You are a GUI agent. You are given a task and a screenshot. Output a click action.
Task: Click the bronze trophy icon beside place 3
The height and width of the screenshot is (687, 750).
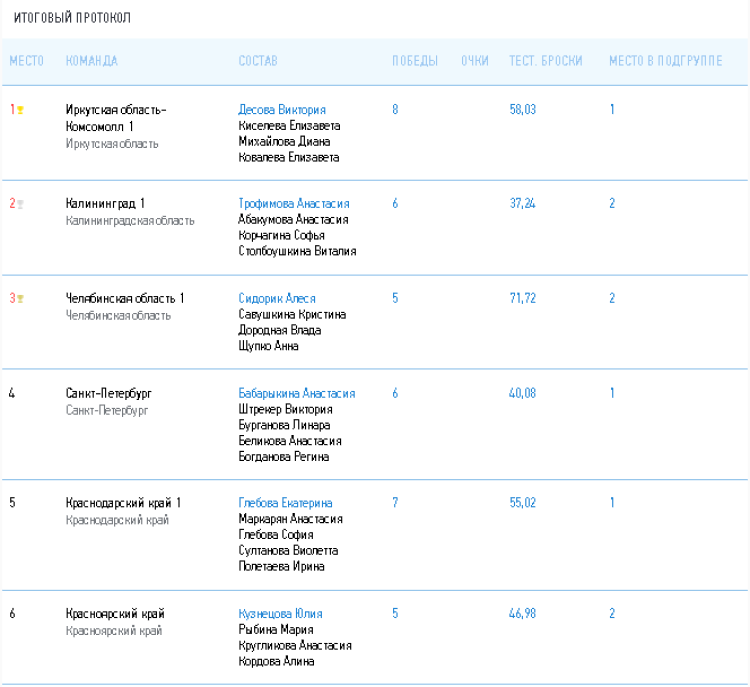click(20, 299)
